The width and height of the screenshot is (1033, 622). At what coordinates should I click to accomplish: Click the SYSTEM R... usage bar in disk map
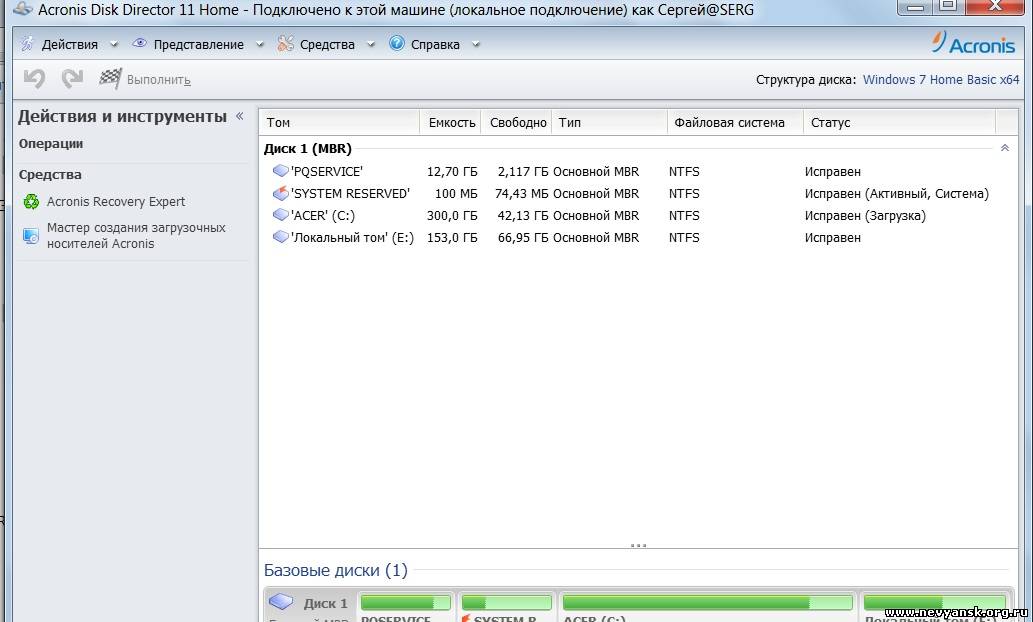point(507,602)
